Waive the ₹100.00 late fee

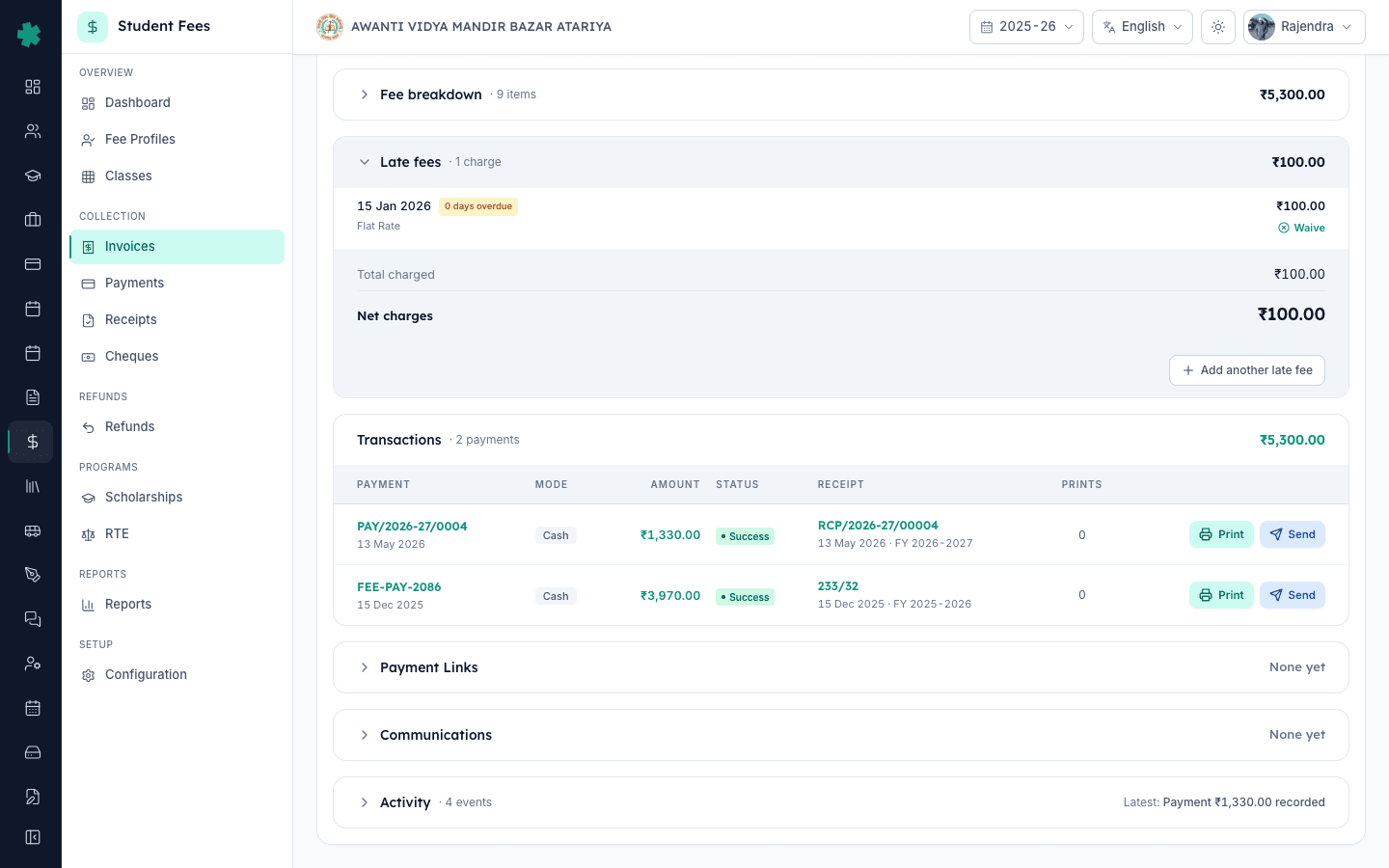pos(1301,229)
